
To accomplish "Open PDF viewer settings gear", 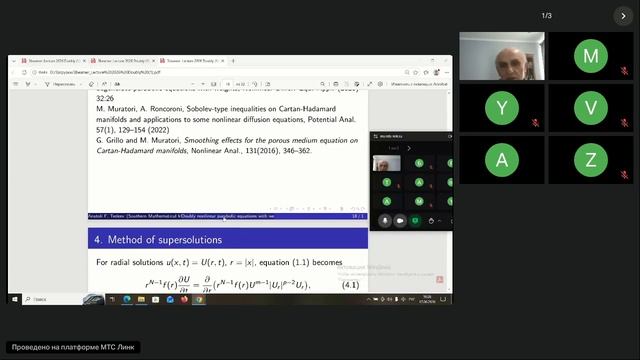I will click(x=380, y=84).
